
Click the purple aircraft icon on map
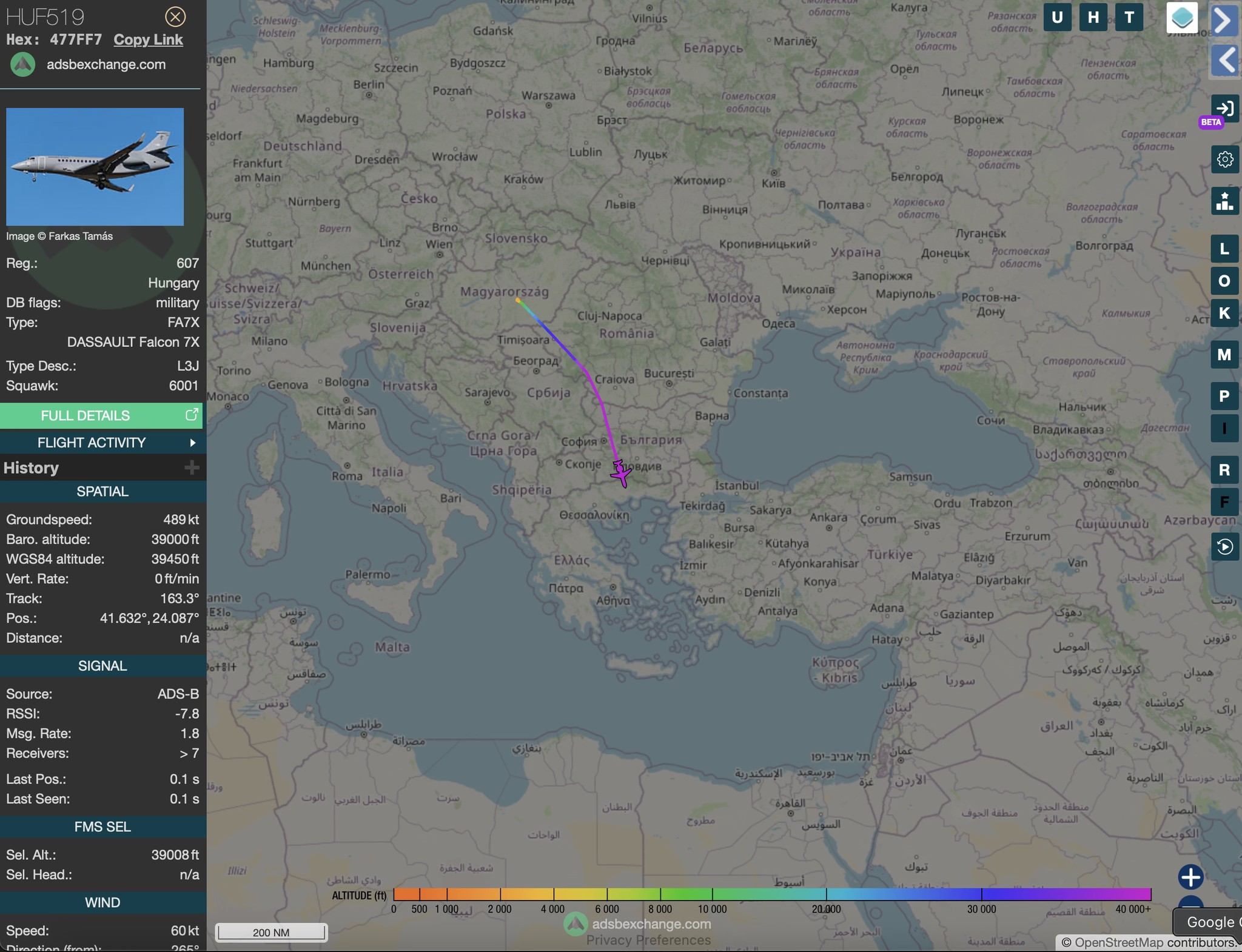(x=620, y=473)
